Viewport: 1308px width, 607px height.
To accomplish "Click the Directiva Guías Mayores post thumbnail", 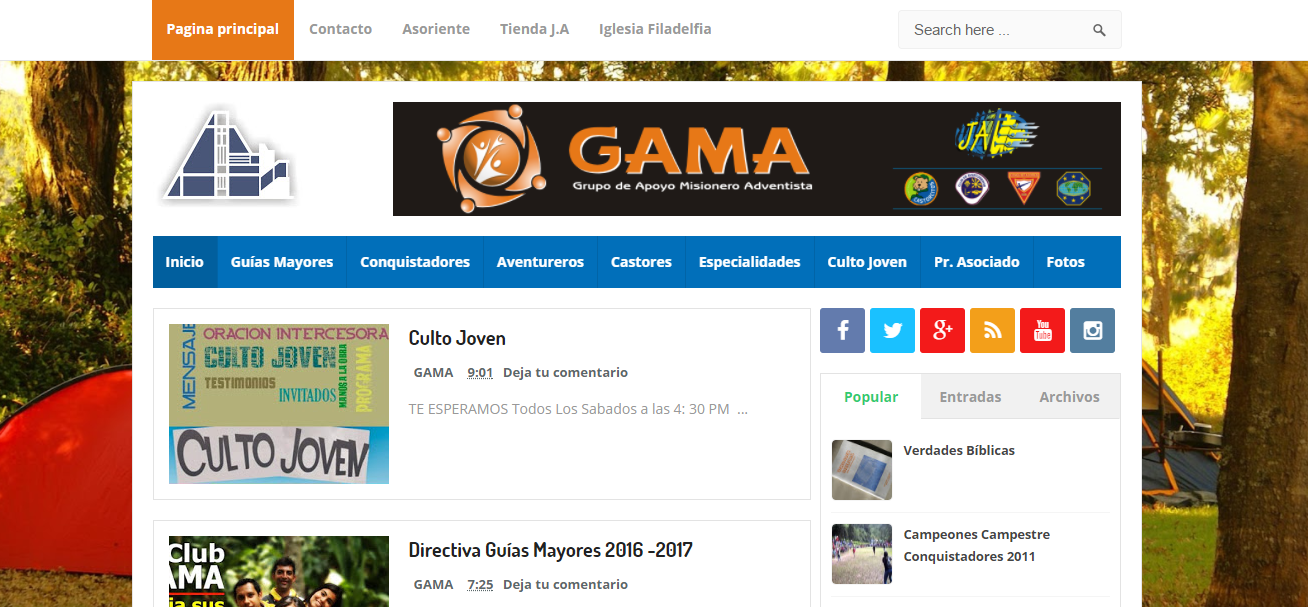I will pyautogui.click(x=279, y=571).
